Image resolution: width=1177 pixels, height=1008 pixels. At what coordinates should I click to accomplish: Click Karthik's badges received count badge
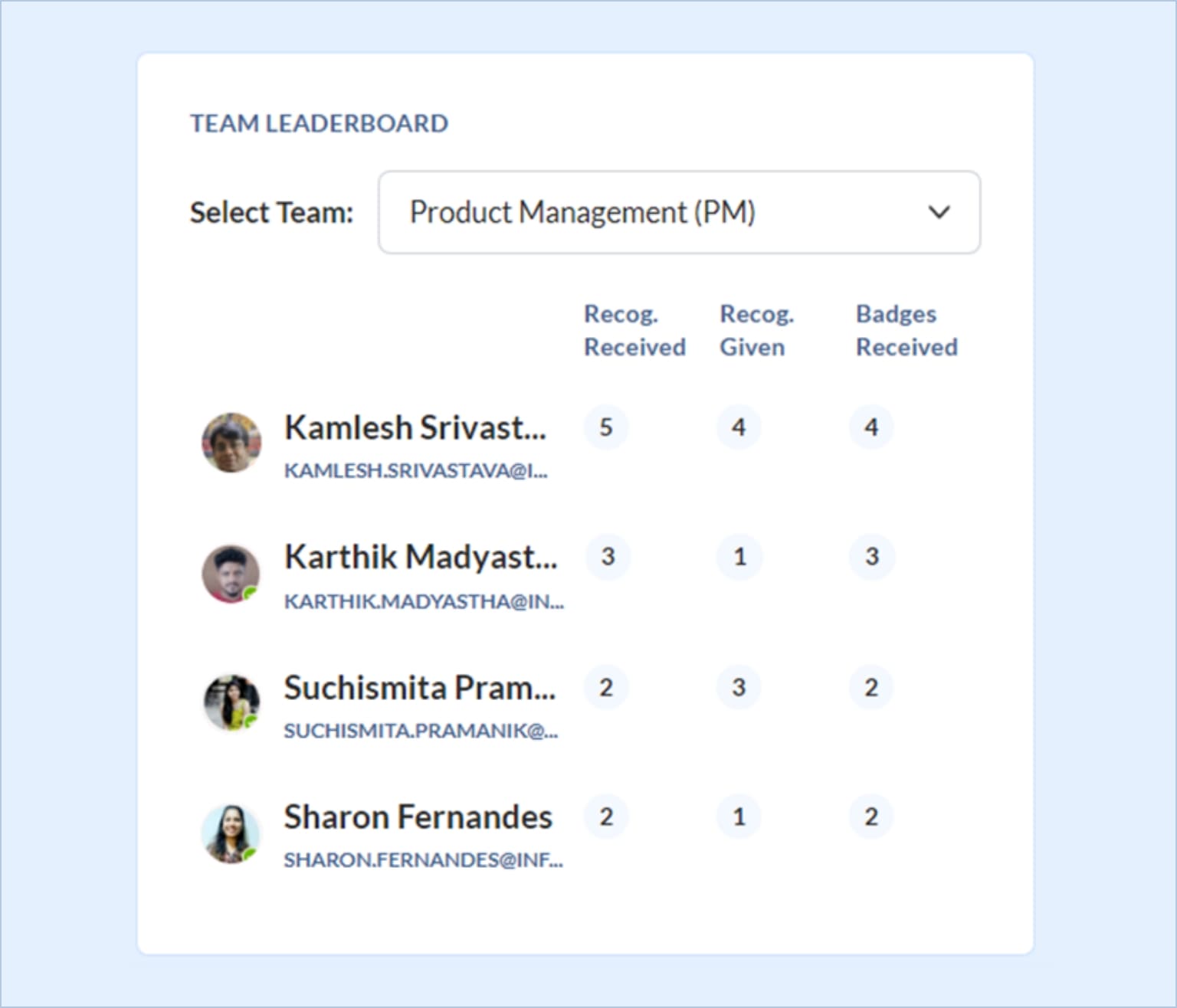click(x=871, y=557)
